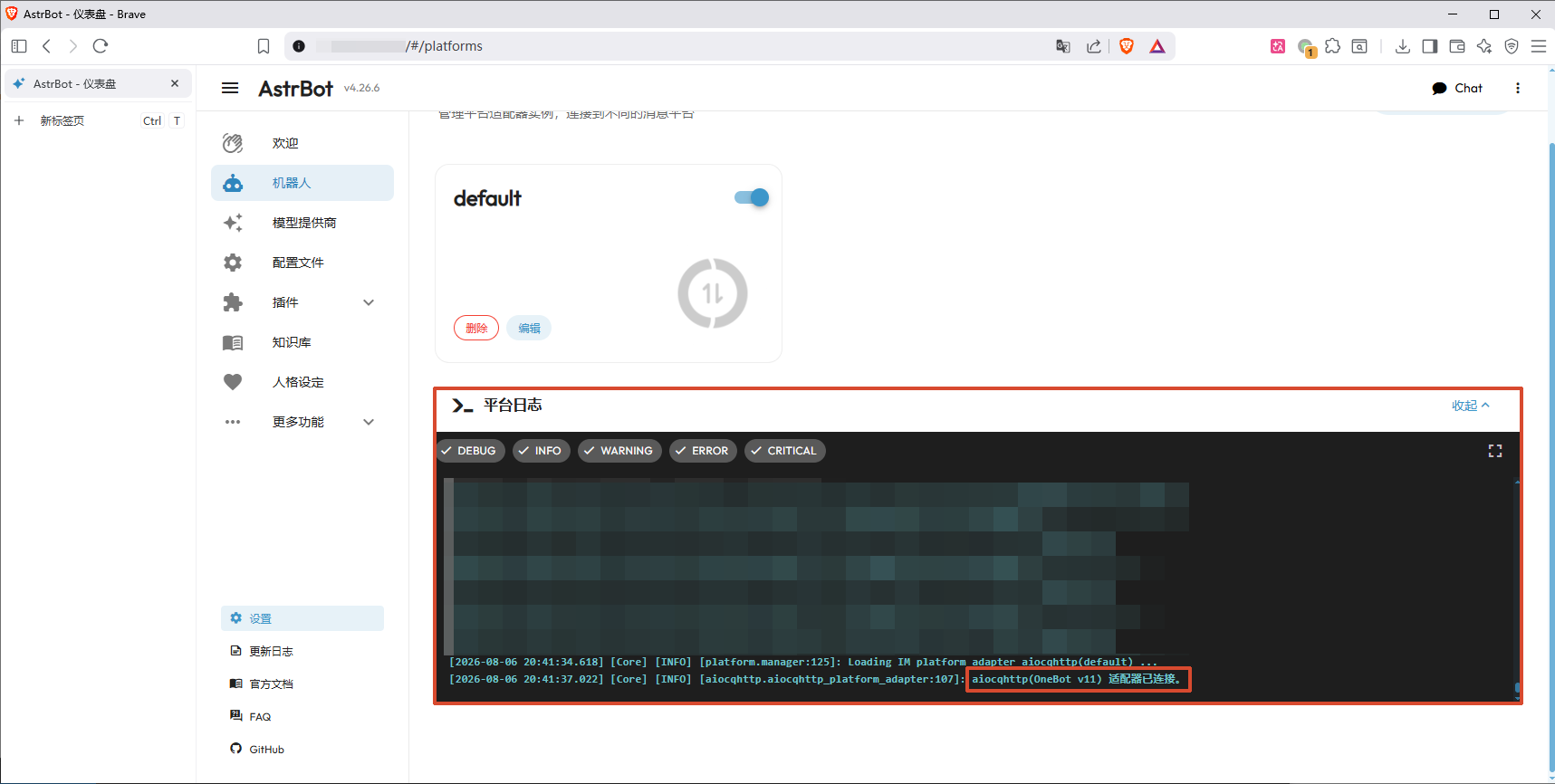Open the 官方文档 documentation link

[x=302, y=684]
